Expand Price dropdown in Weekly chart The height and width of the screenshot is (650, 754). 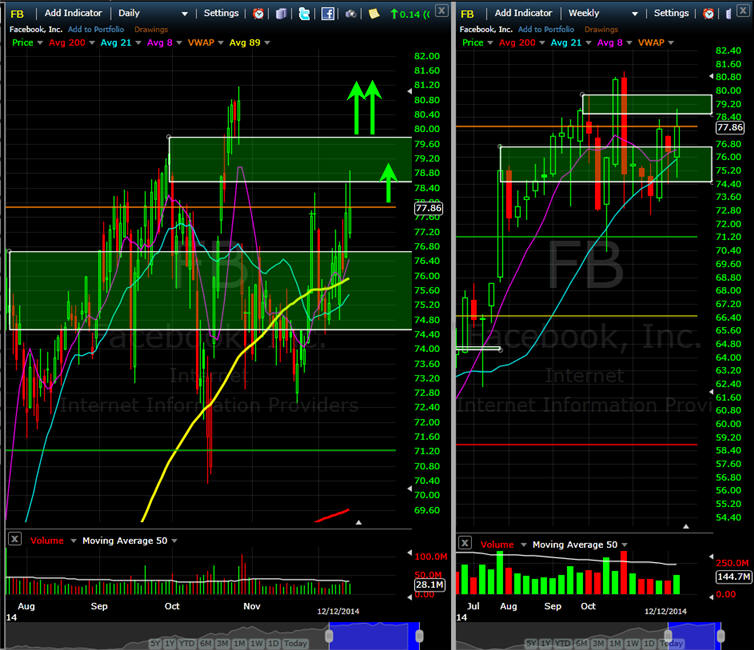coord(490,43)
